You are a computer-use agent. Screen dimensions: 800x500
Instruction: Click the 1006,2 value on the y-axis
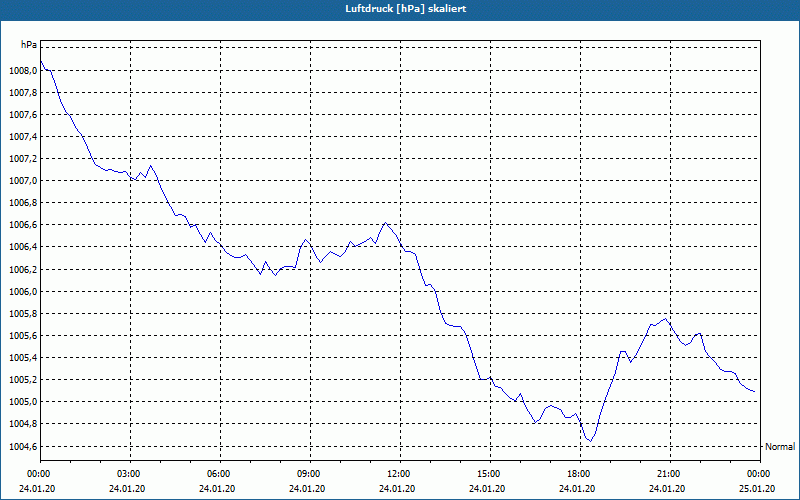point(23,269)
